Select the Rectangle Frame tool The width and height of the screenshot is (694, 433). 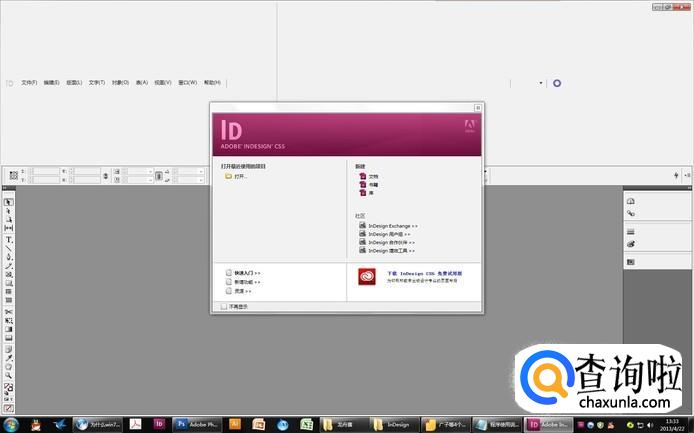(x=8, y=274)
